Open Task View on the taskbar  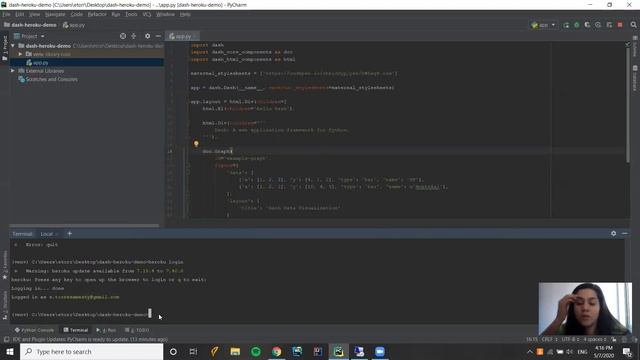[193, 351]
